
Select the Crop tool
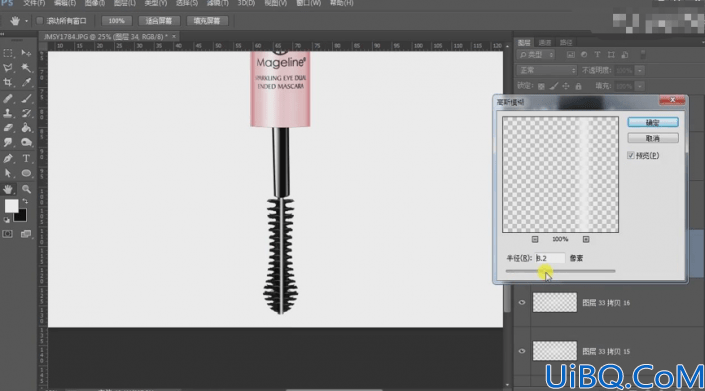8,83
